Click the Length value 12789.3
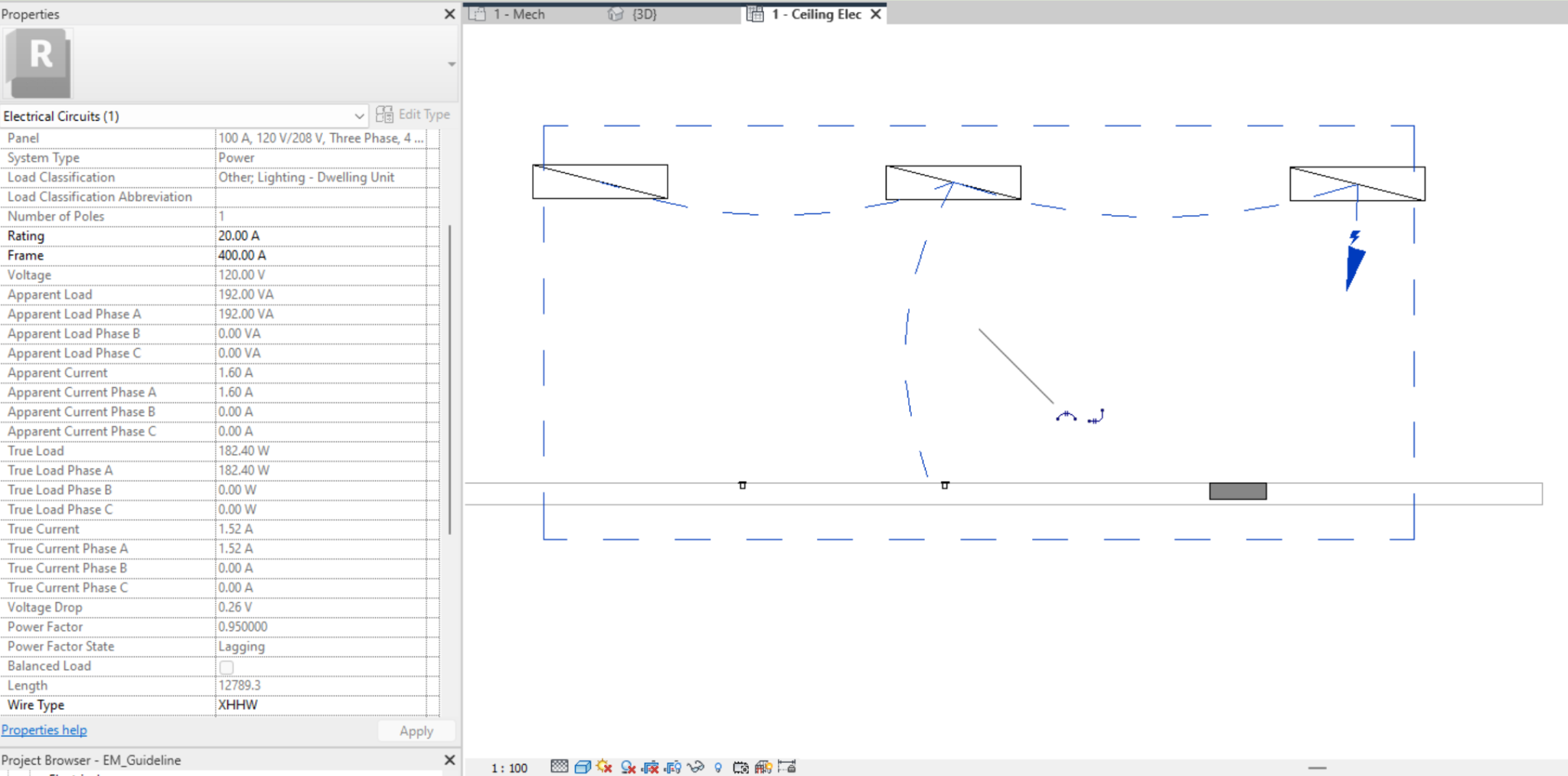 322,686
